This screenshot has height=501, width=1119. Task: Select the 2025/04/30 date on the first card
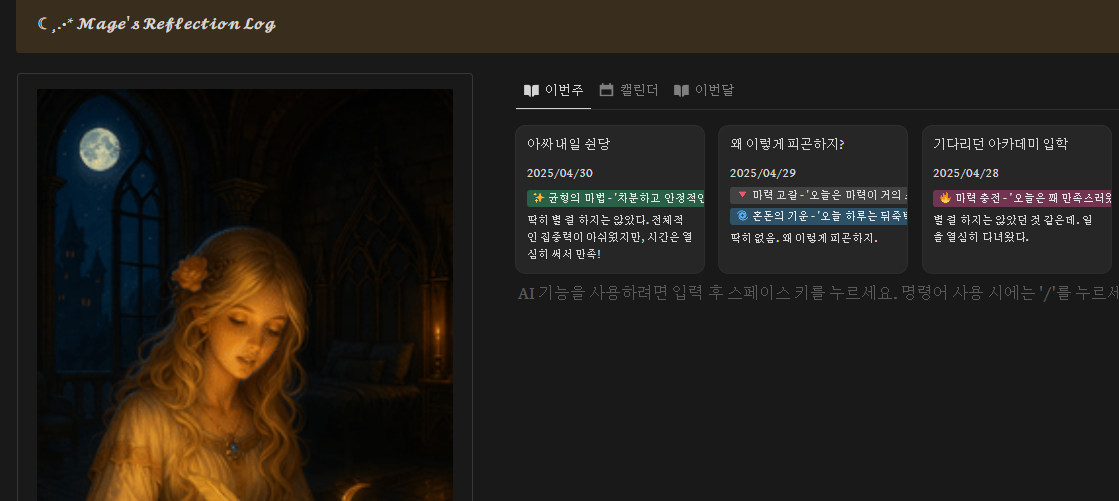561,173
